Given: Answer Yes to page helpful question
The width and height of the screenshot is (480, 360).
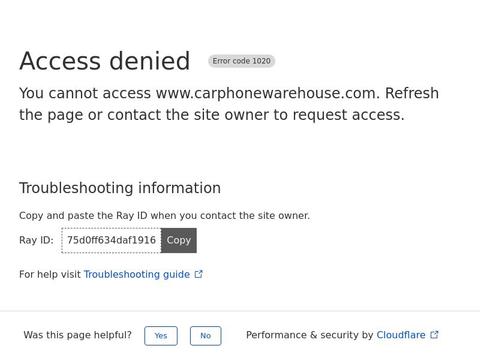Looking at the screenshot, I should click(161, 336).
